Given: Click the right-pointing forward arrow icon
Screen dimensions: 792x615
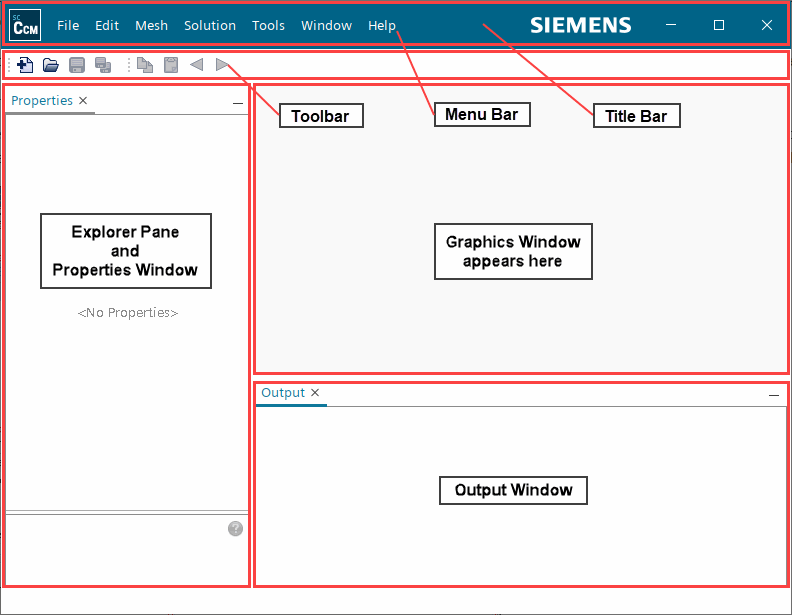Looking at the screenshot, I should tap(222, 65).
